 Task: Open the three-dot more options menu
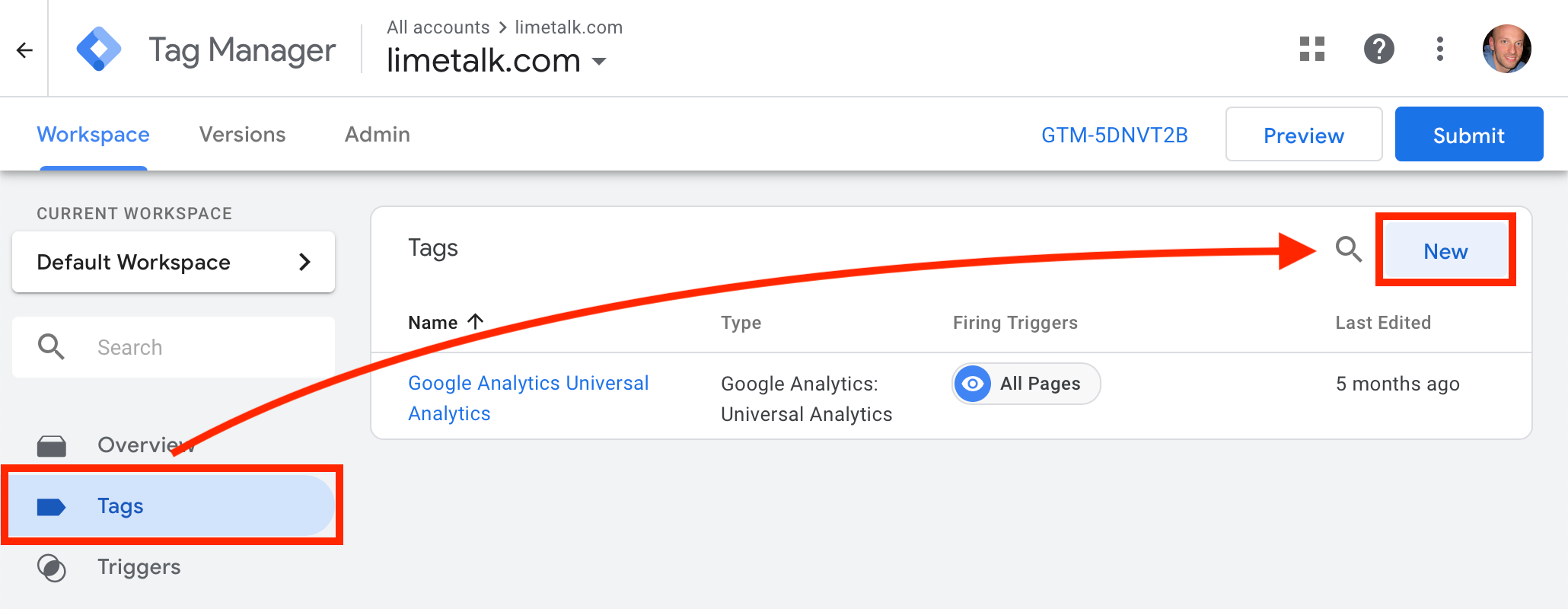point(1439,49)
